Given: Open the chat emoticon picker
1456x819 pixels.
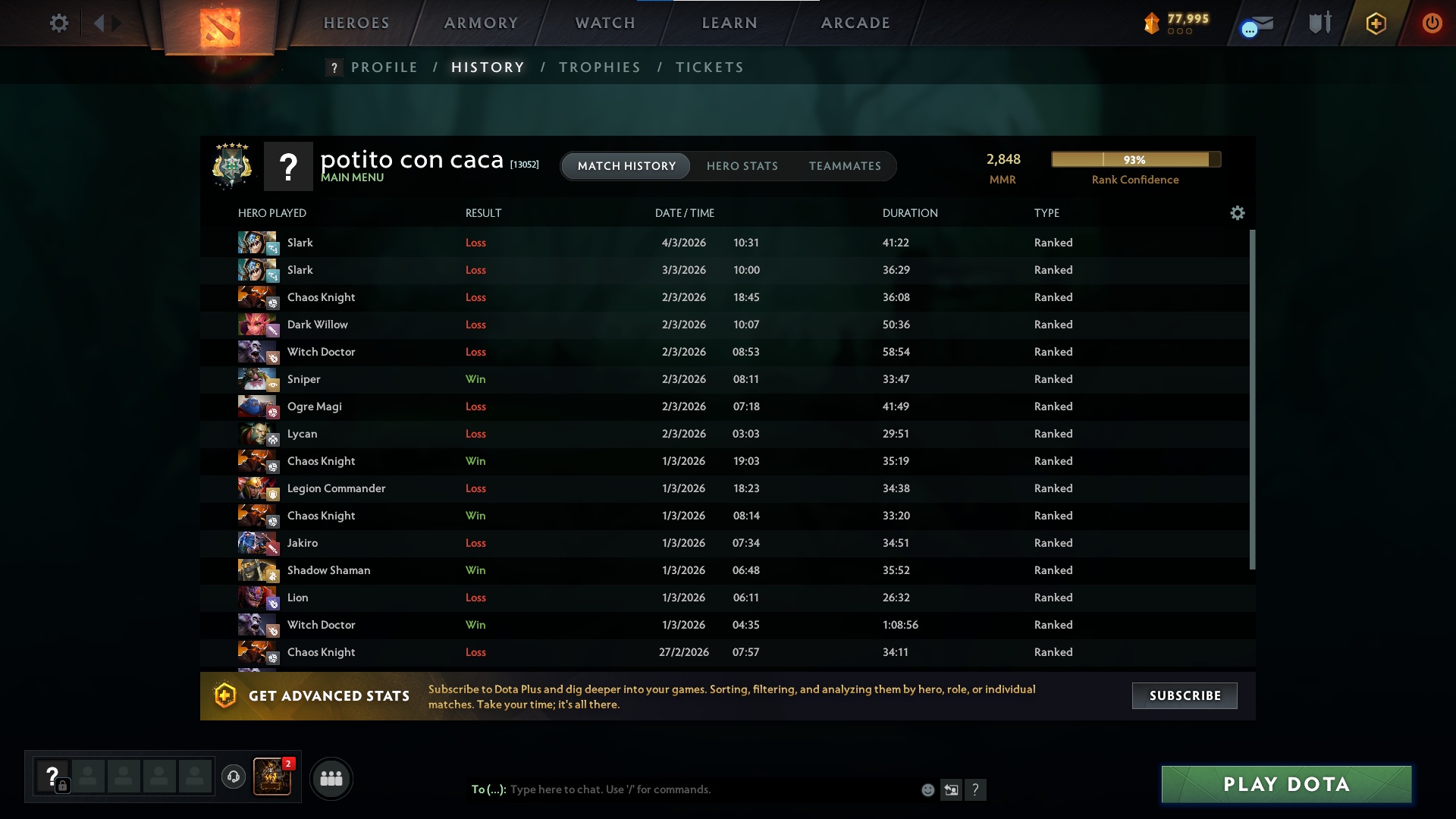Looking at the screenshot, I should tap(927, 790).
